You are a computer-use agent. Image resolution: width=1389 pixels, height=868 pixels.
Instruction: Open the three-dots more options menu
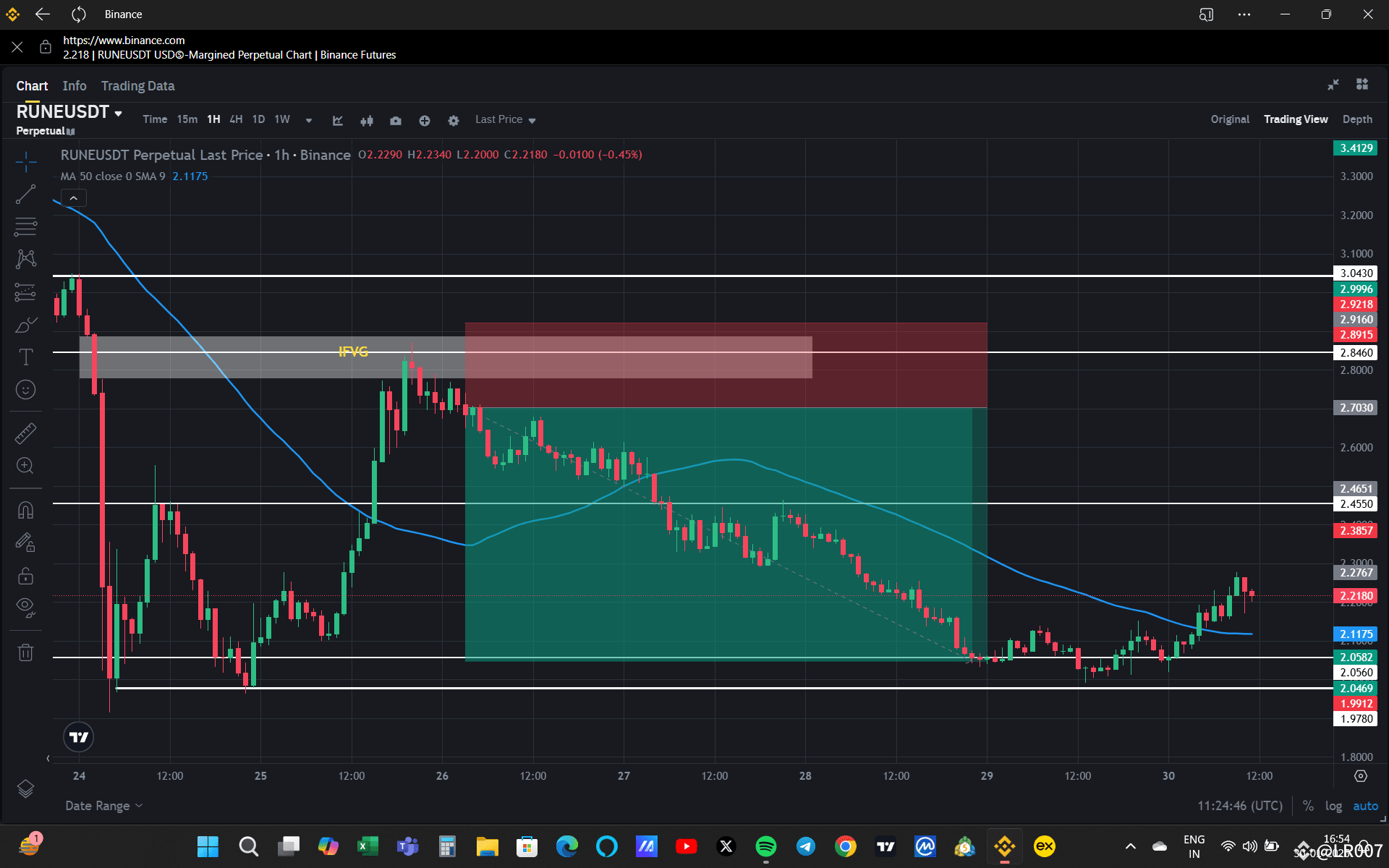[x=1244, y=14]
